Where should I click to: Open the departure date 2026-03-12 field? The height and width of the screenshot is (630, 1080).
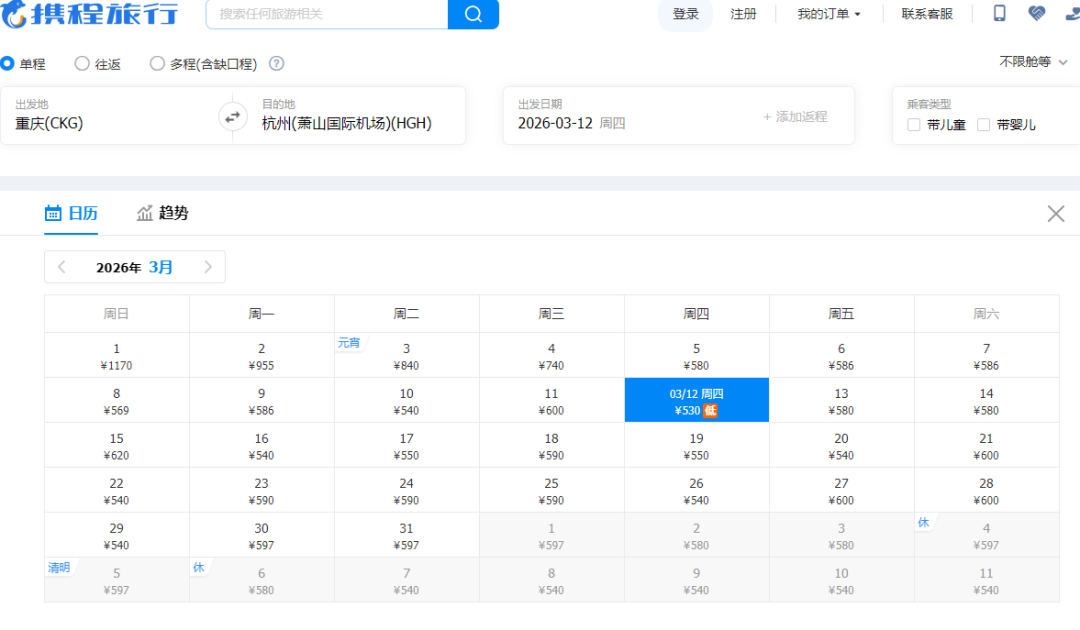(x=634, y=116)
